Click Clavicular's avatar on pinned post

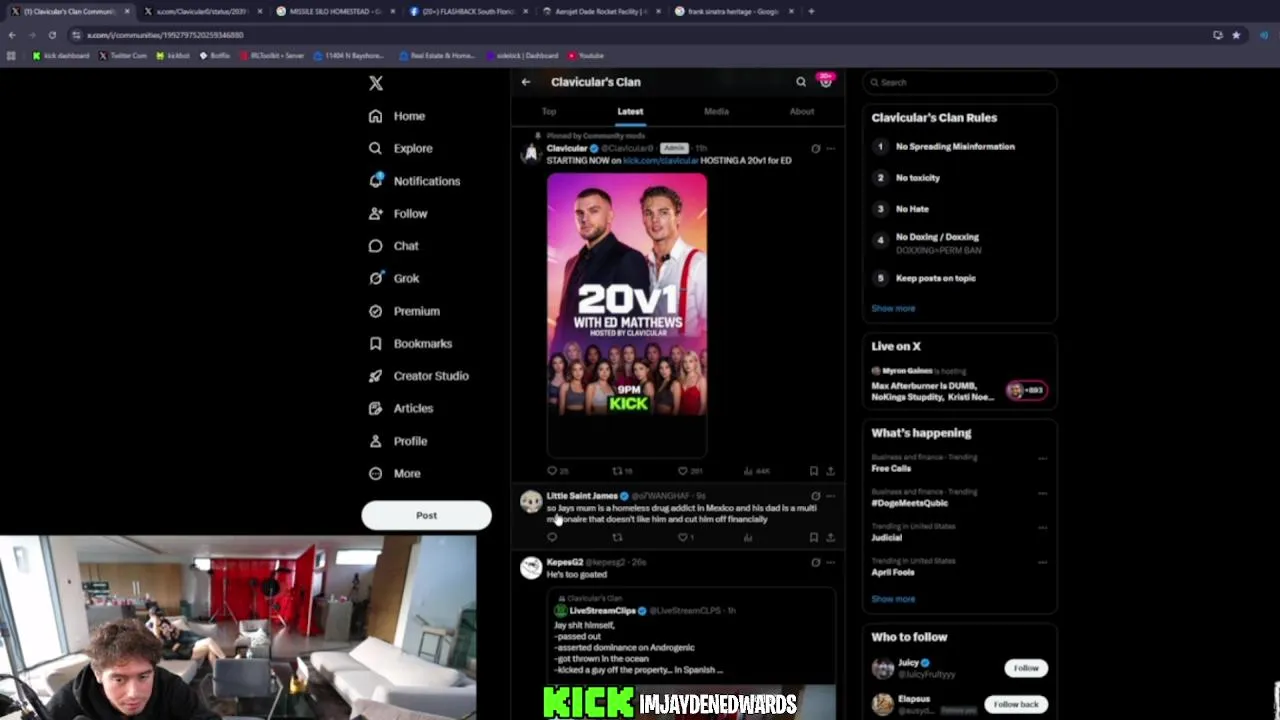[531, 153]
